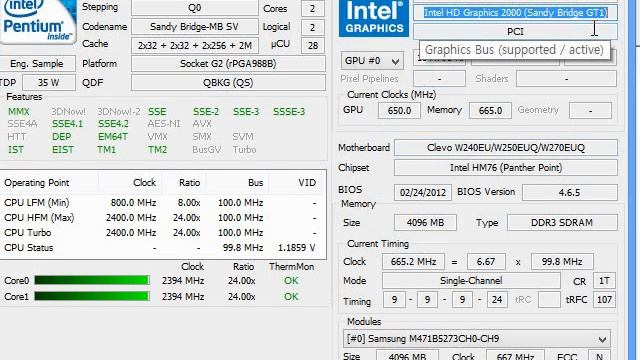Select the CPU Turbo row

point(162,233)
